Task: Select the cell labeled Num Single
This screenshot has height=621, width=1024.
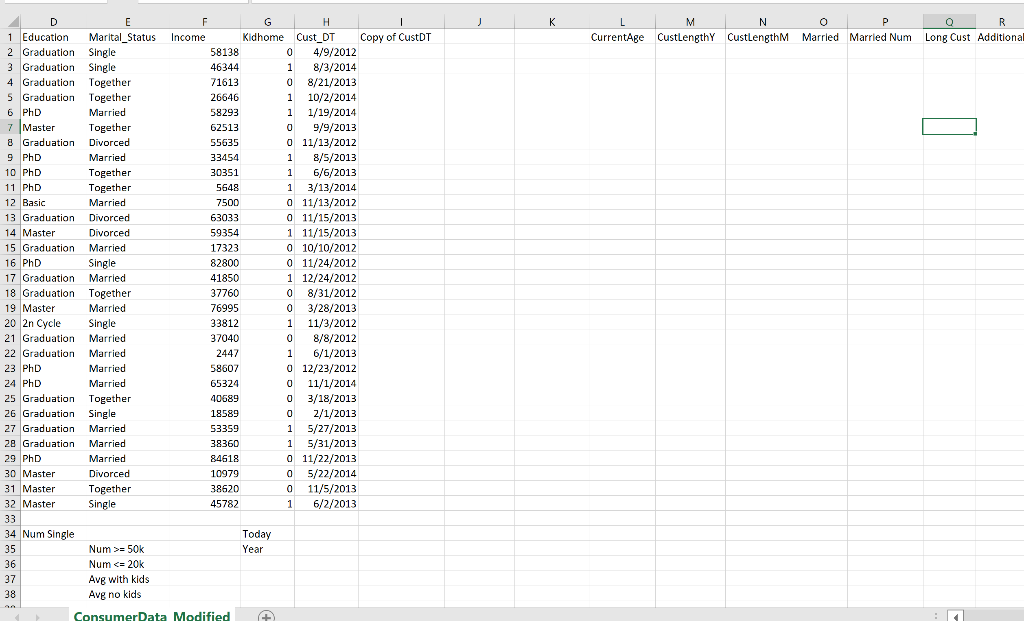Action: [x=53, y=534]
